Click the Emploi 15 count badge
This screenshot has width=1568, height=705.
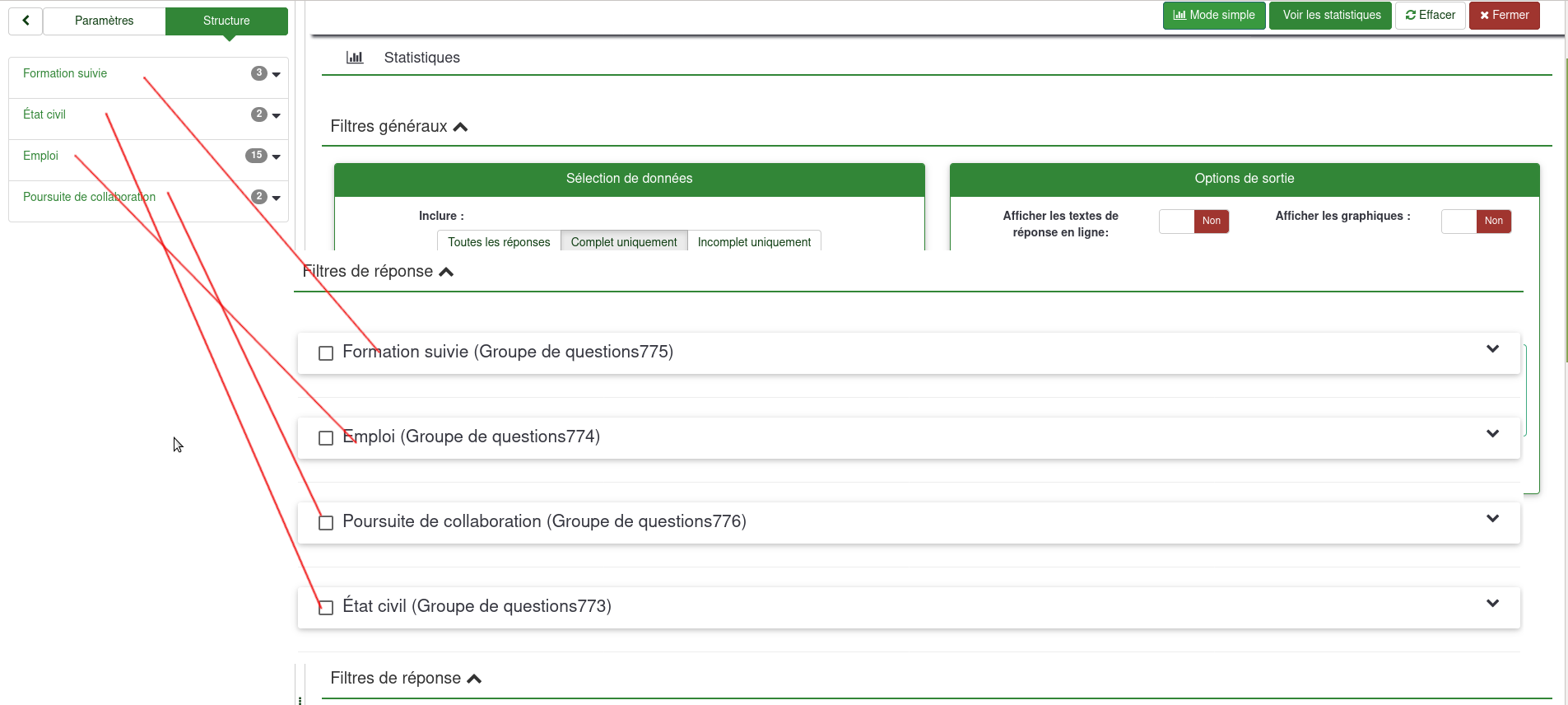point(256,156)
